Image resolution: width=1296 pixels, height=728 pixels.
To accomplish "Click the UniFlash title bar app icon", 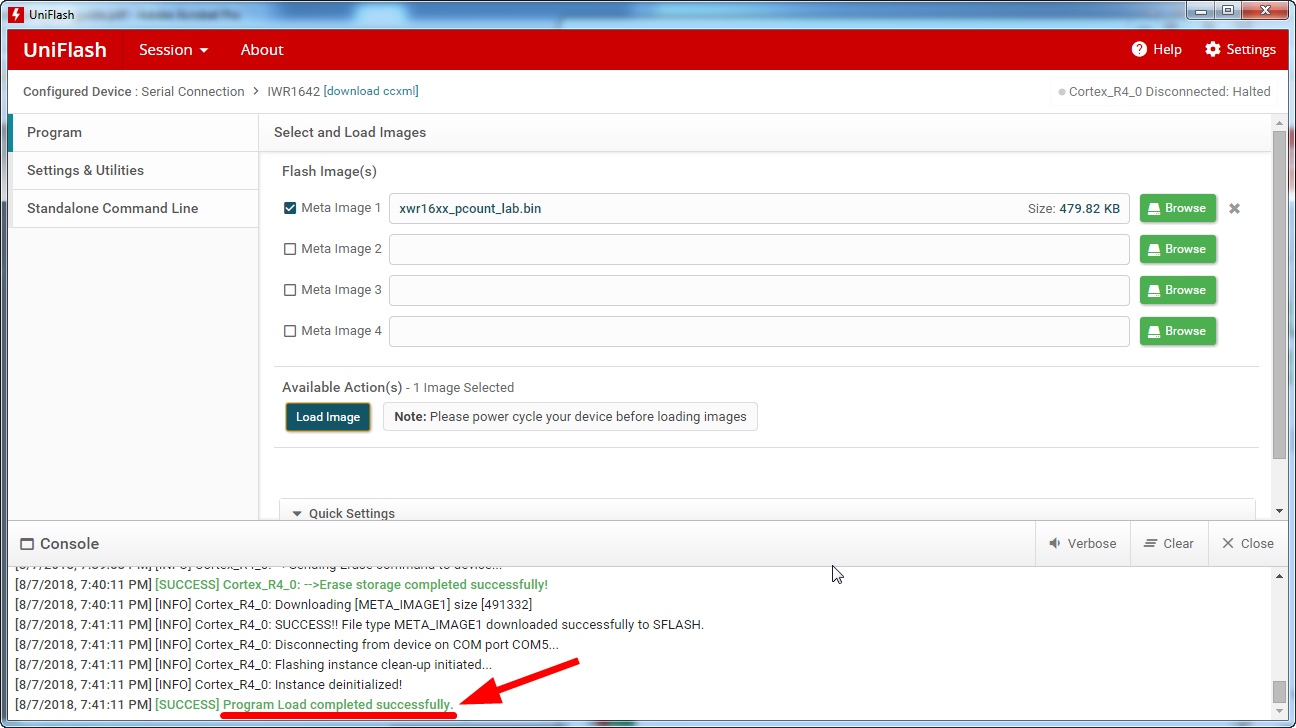I will coord(15,14).
